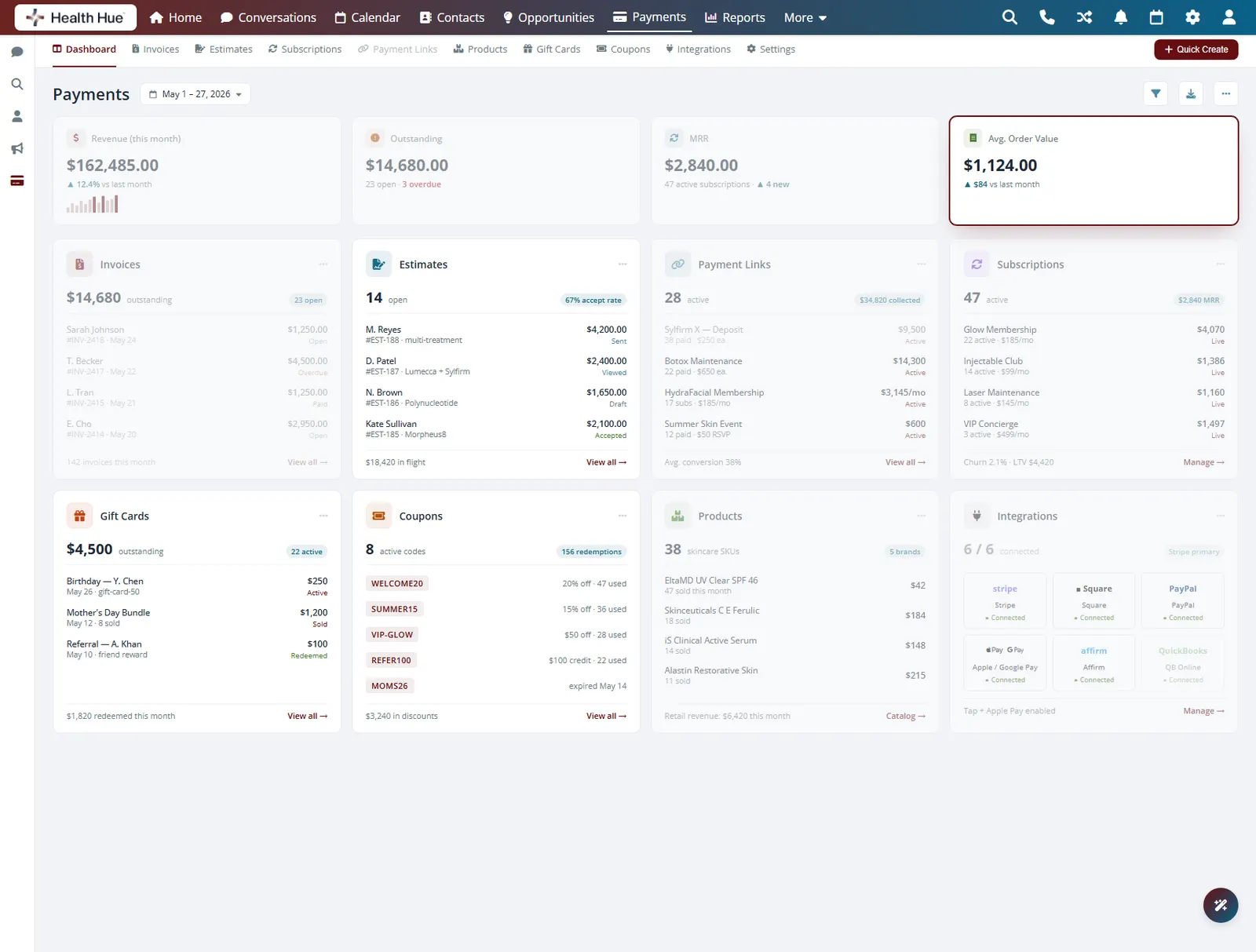
Task: Download payments report icon
Action: click(x=1191, y=93)
